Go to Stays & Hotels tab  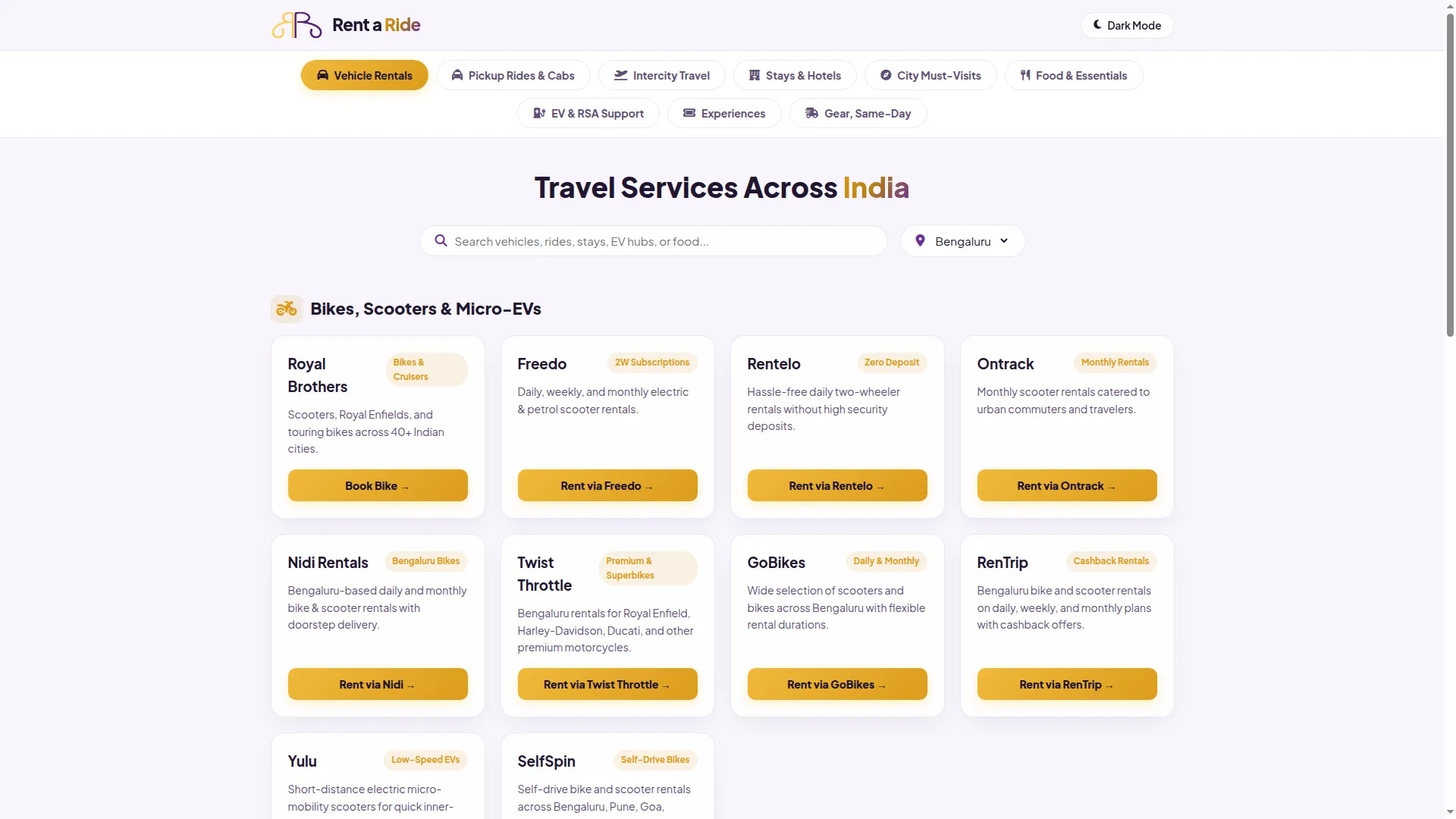(795, 75)
